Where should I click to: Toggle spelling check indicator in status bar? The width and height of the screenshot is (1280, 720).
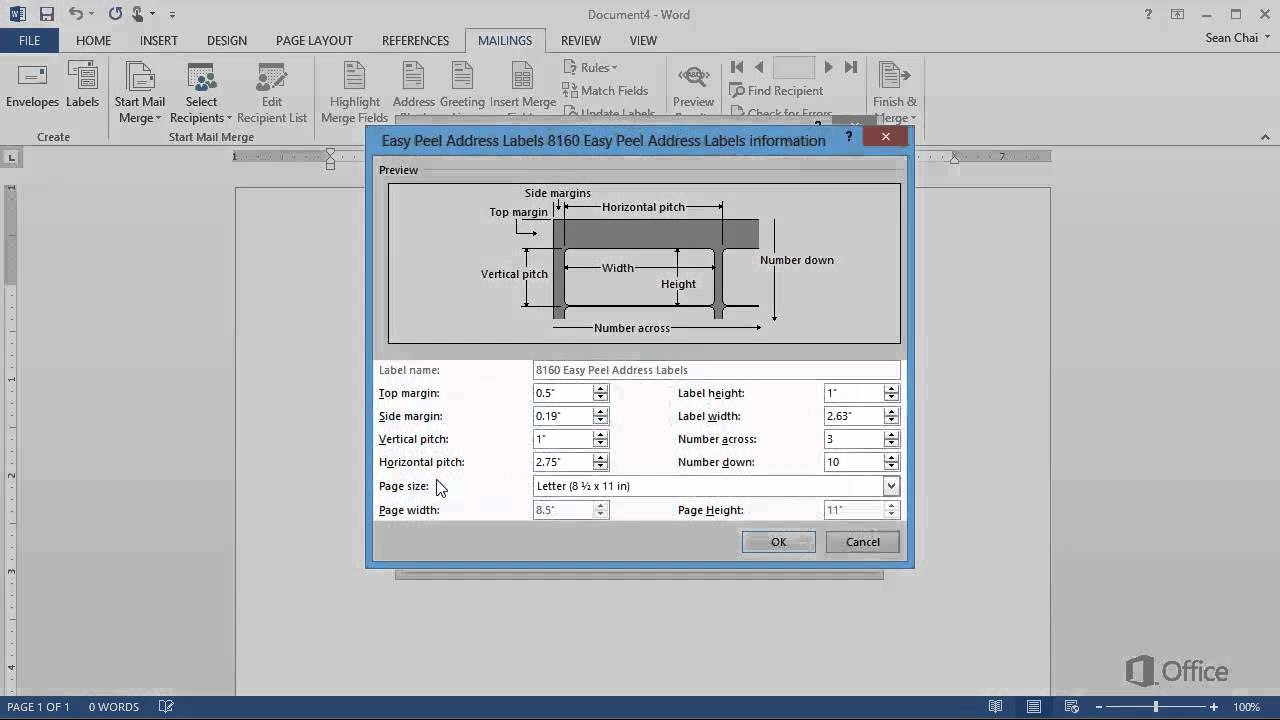pyautogui.click(x=167, y=706)
